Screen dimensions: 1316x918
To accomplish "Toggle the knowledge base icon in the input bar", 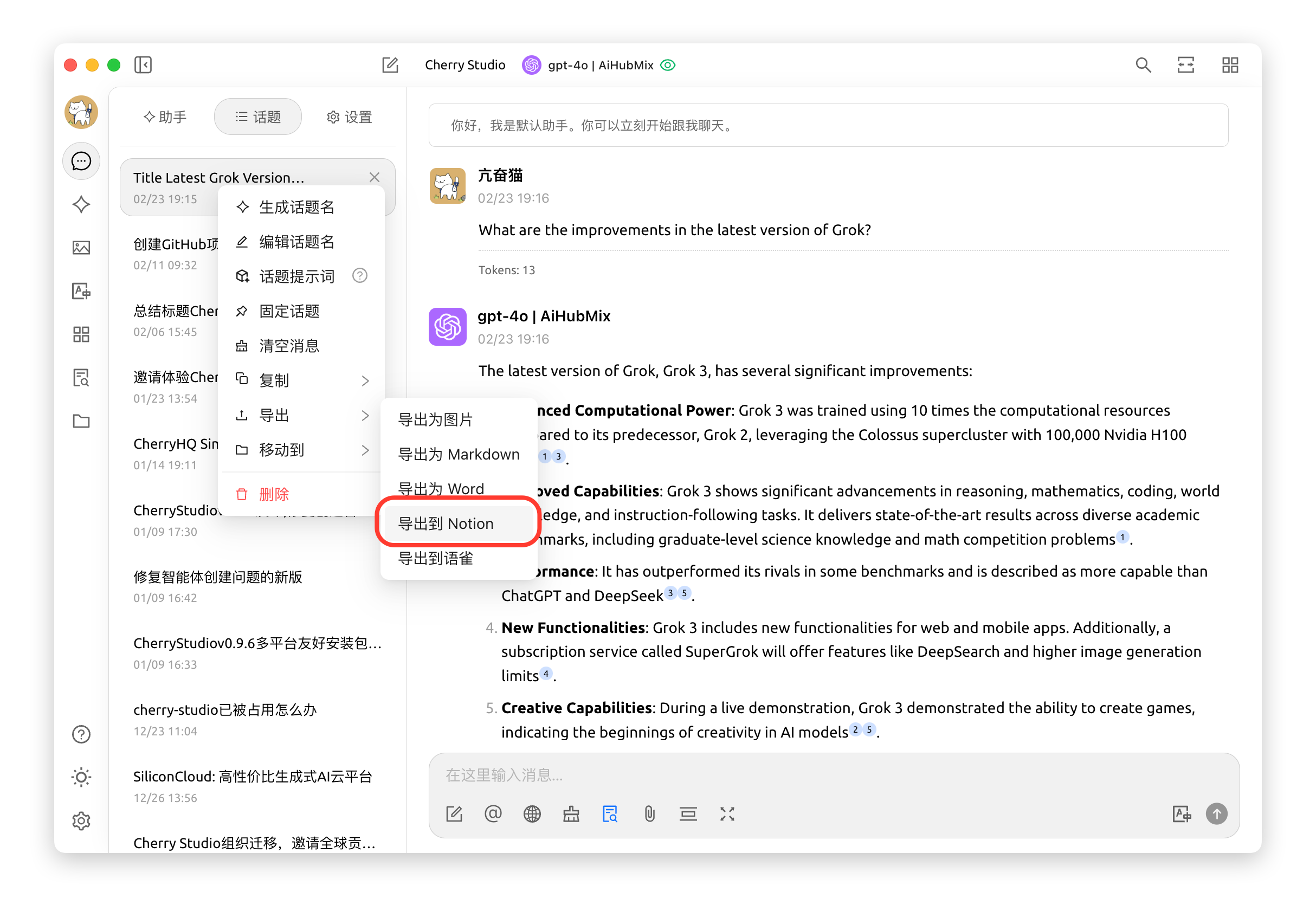I will (x=610, y=814).
